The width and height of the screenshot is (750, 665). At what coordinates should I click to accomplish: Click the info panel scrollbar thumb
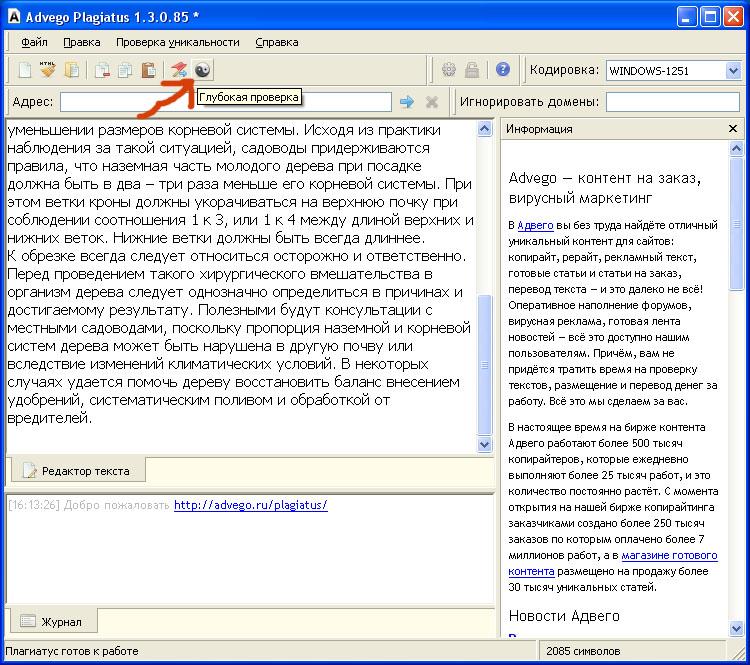(x=736, y=224)
